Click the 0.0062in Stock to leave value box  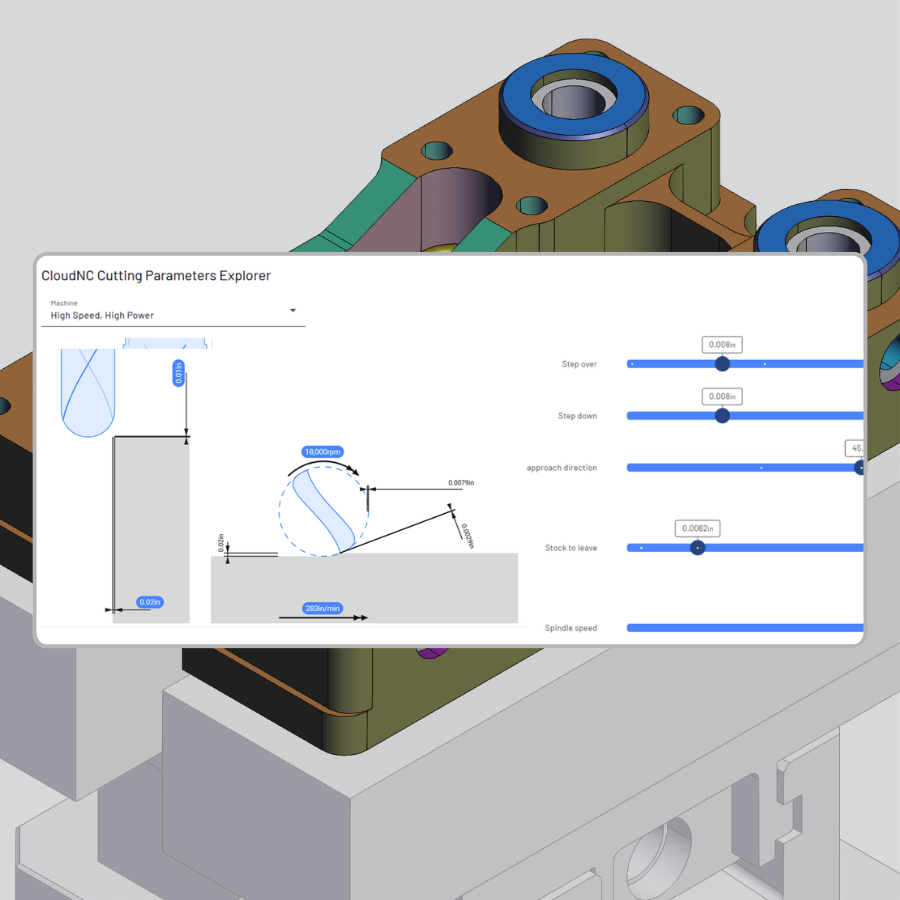(697, 528)
